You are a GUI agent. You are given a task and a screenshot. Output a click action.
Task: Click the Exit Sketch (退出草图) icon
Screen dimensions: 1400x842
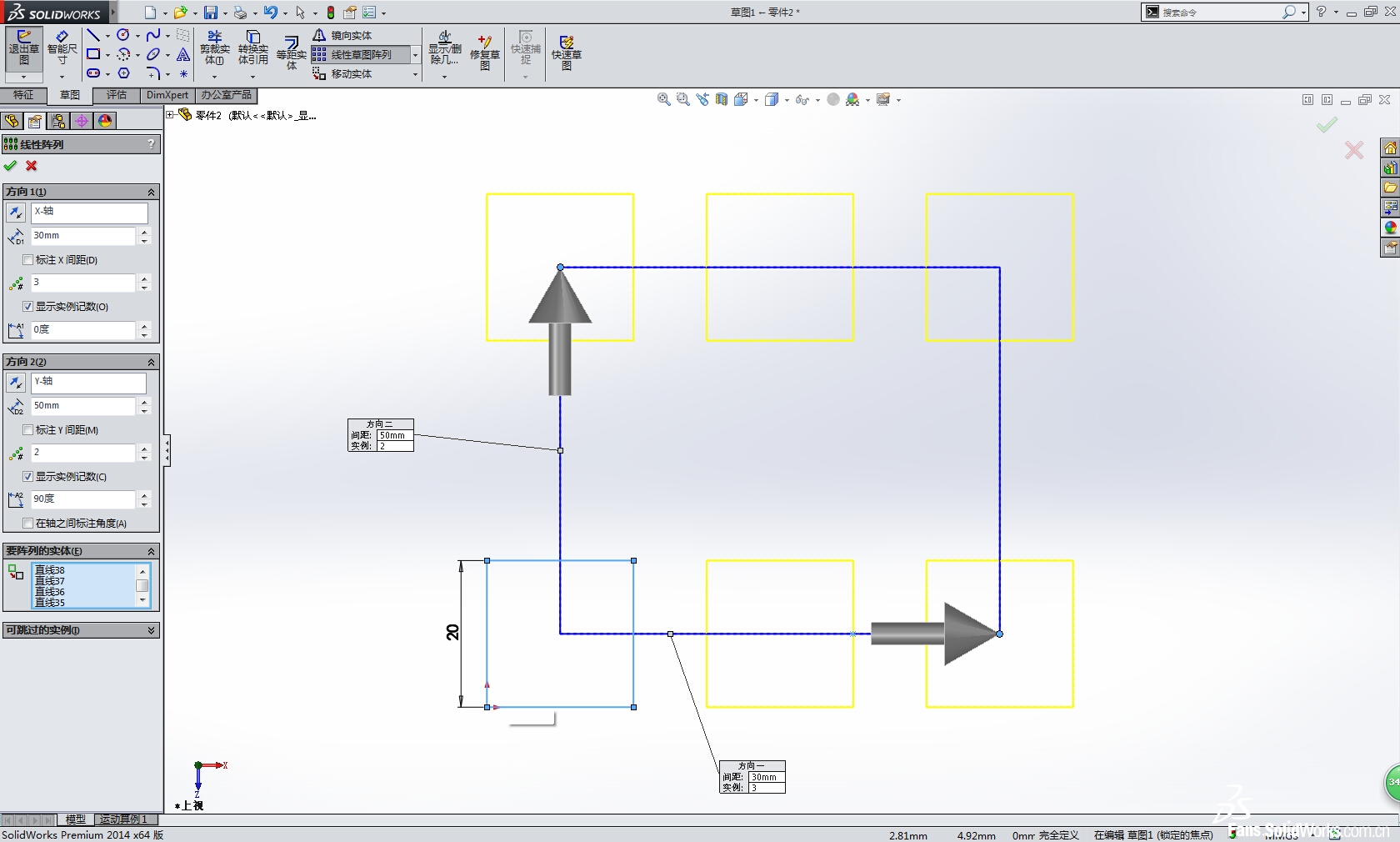[23, 48]
